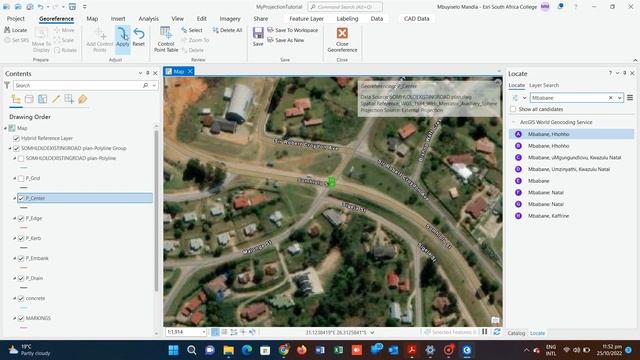Screen dimensions: 640x360
Task: Uncheck P_Drain layer visibility
Action: (x=21, y=278)
